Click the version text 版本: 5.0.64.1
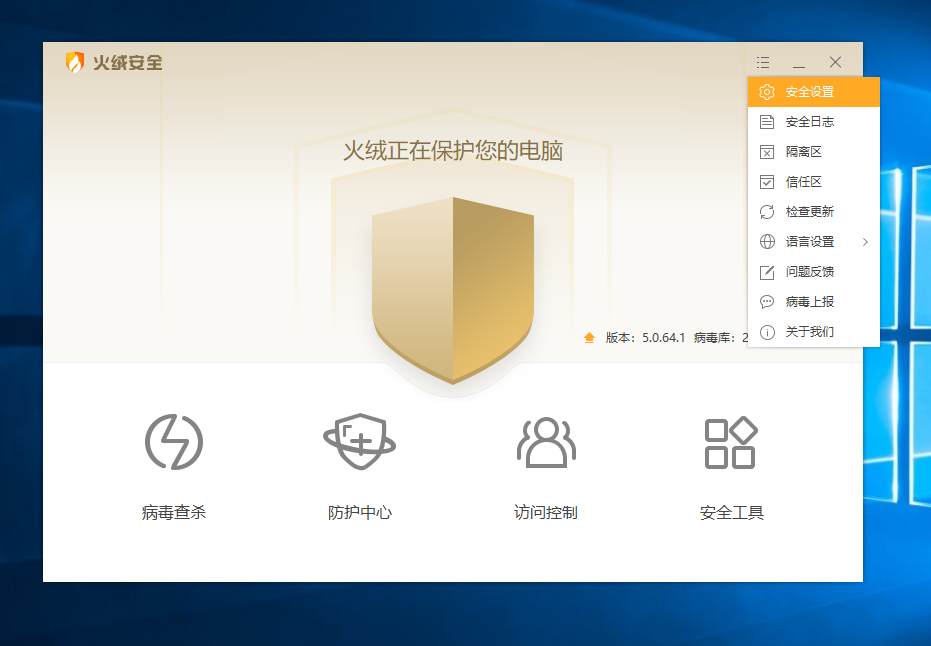Screen dimensions: 931x646 click(645, 338)
